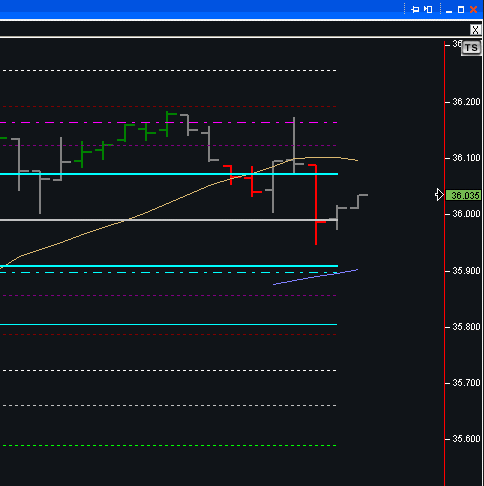Click the 36.000 price axis label
Image resolution: width=484 pixels, height=486 pixels.
click(x=466, y=214)
